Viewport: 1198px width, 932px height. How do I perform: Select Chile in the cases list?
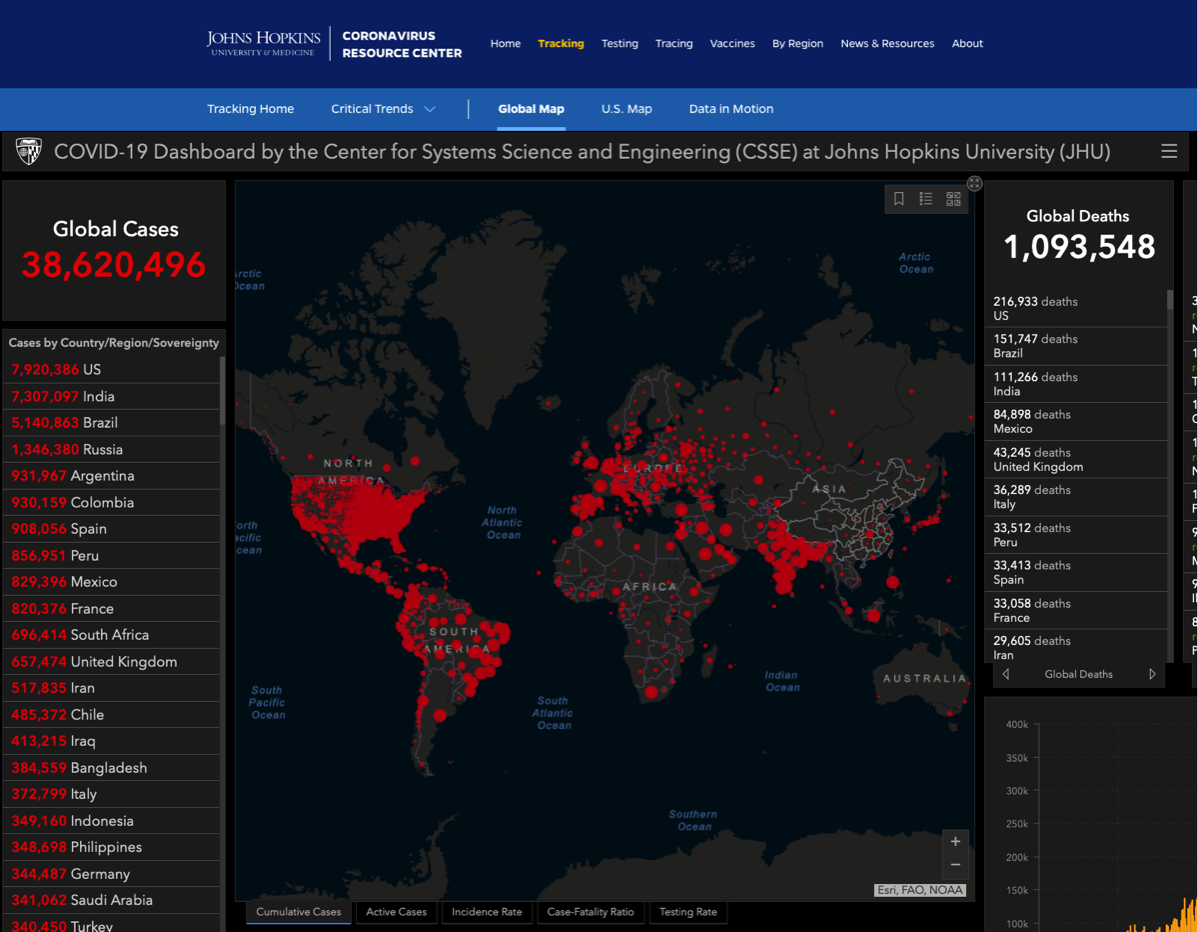pos(111,715)
